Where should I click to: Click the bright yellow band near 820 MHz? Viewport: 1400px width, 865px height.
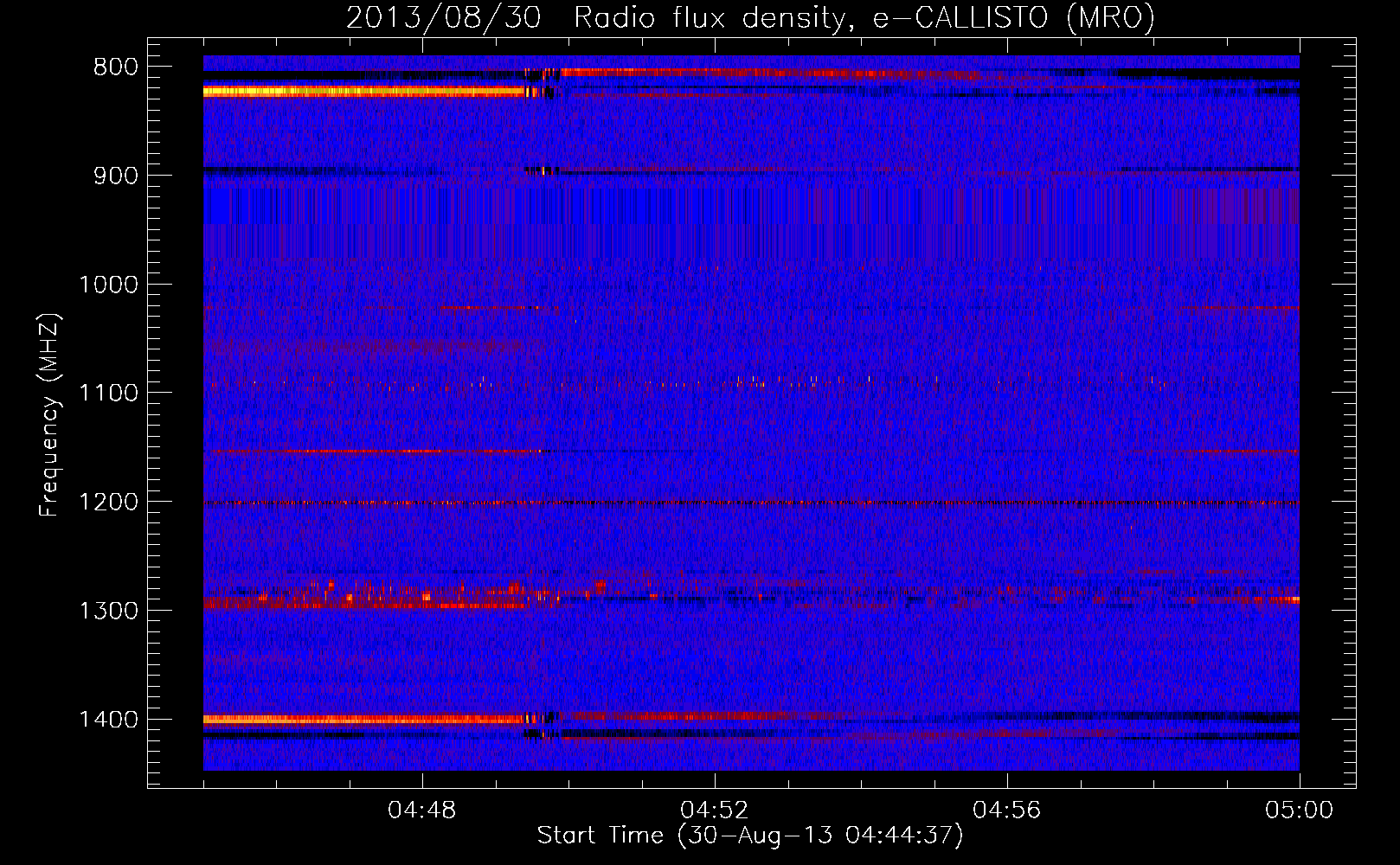pos(363,91)
